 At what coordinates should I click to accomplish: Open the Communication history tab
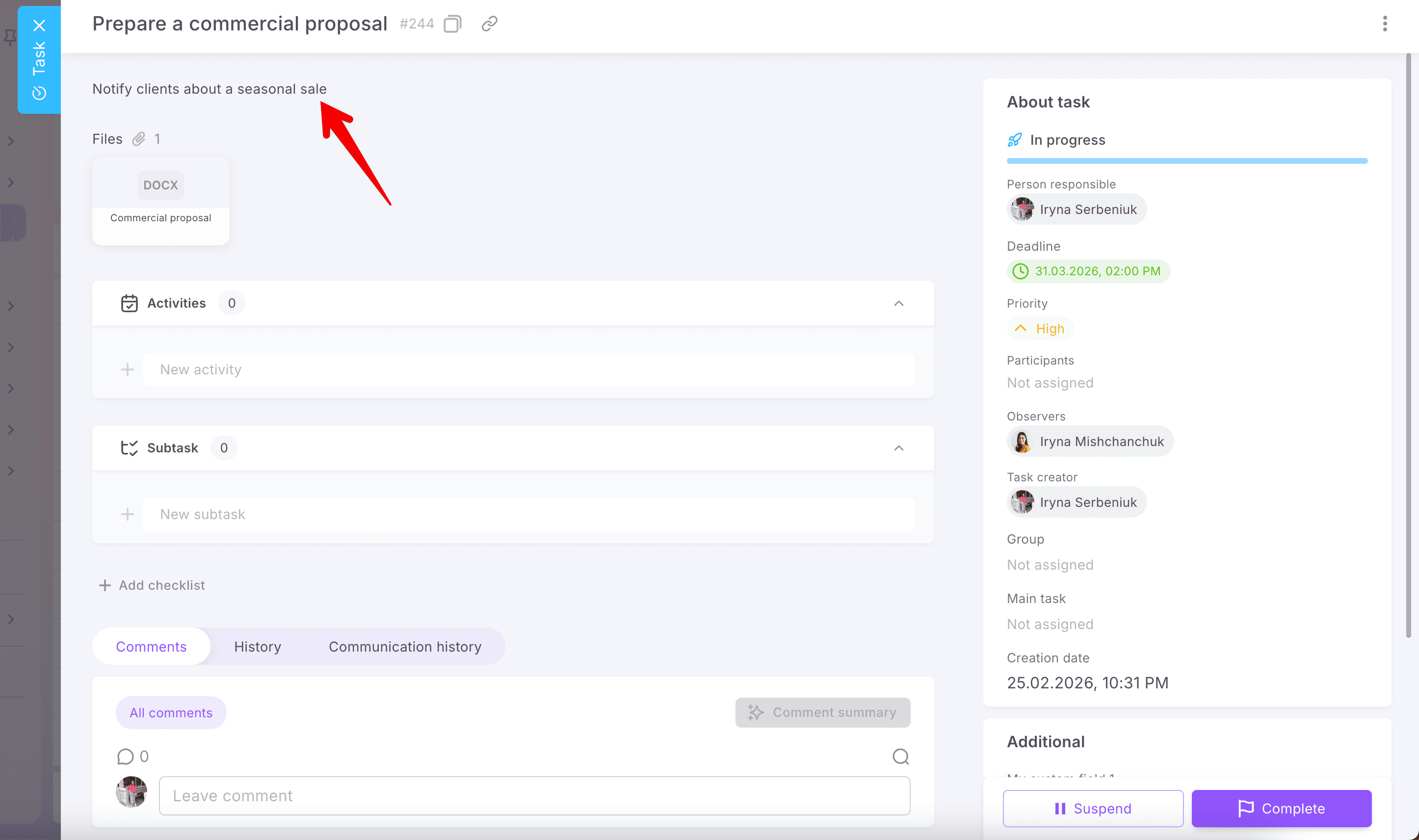405,646
